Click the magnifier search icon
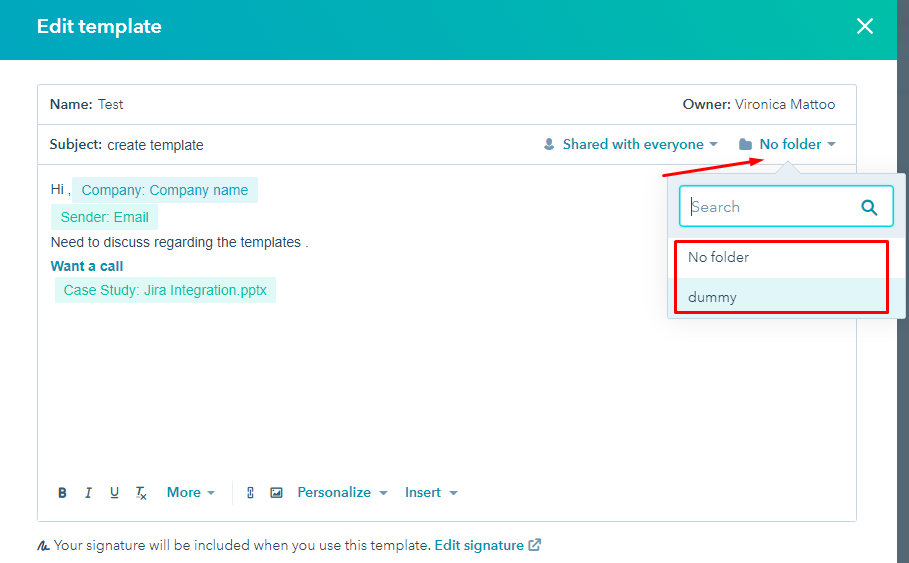Screen dimensions: 909x563 868,207
